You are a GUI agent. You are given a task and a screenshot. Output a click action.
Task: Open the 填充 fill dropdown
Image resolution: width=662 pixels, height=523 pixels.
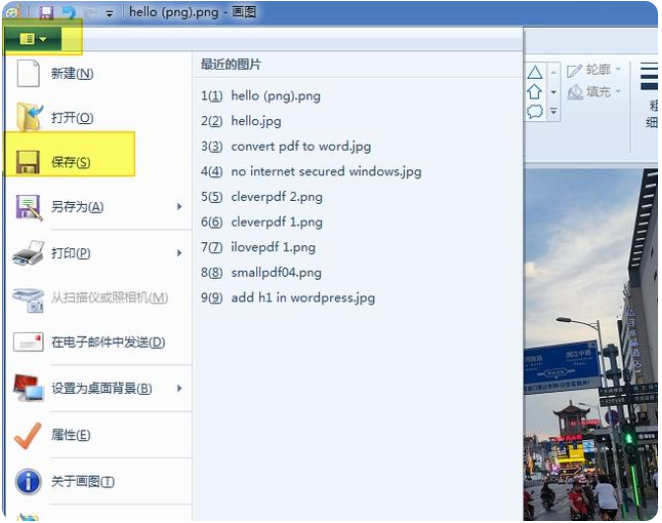[x=594, y=92]
